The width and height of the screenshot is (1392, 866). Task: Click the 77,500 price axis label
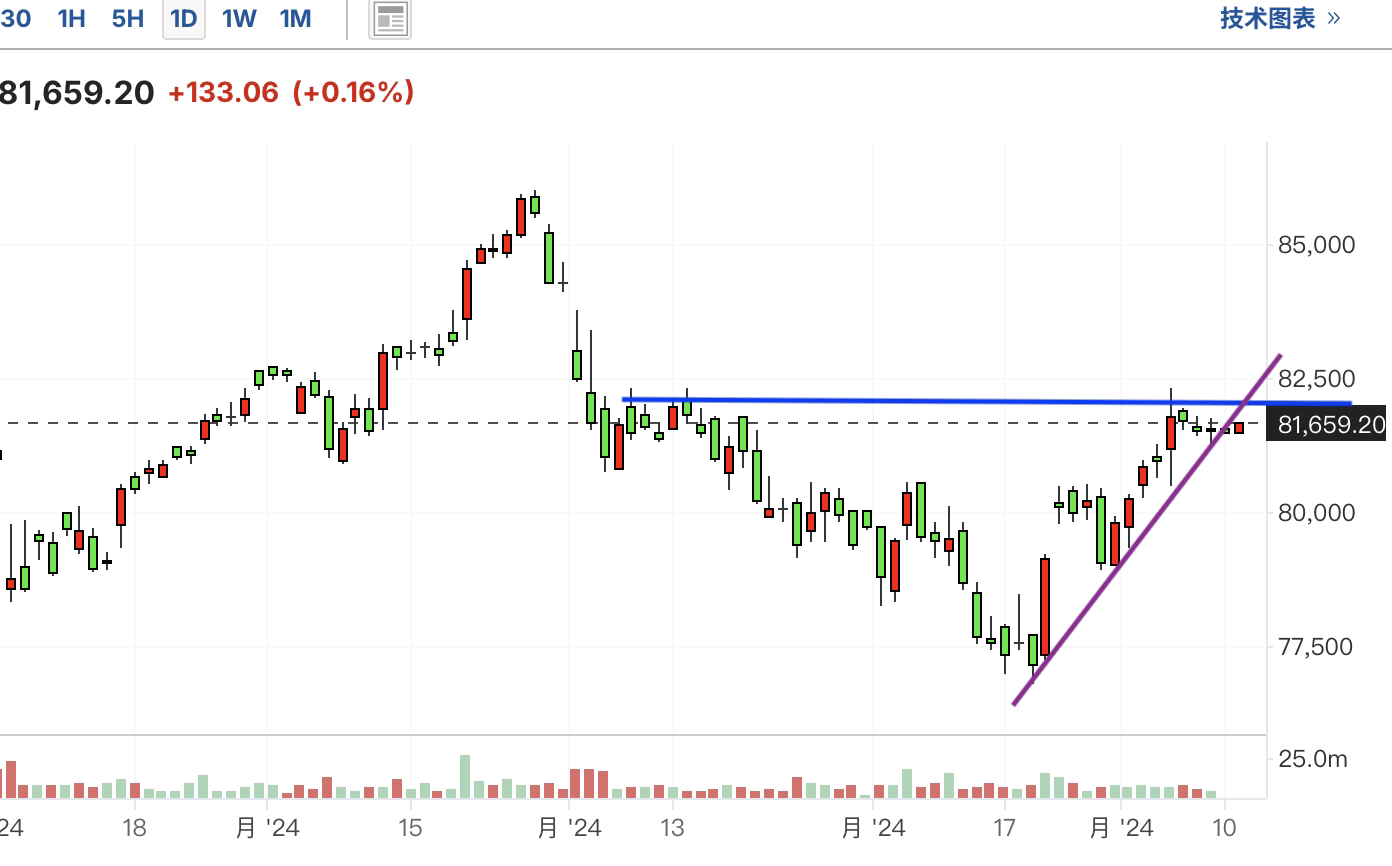click(1317, 647)
